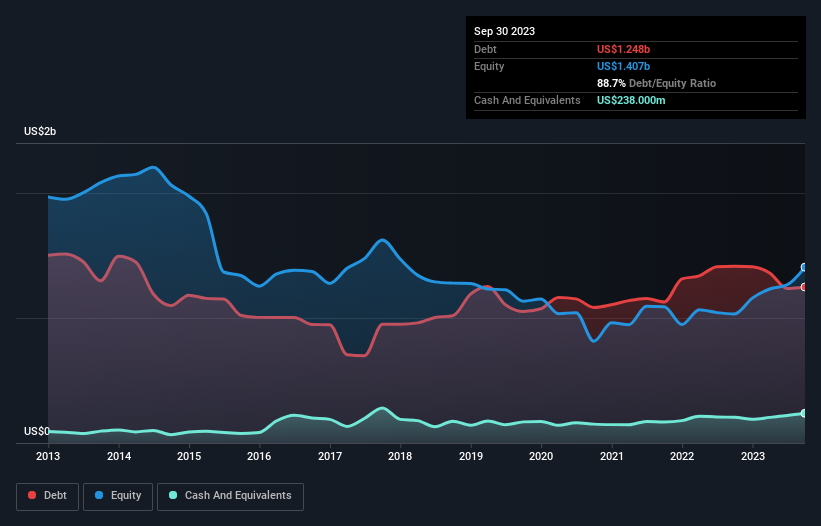Select the 2017 x-axis label
Viewport: 821px width, 526px height.
(330, 456)
